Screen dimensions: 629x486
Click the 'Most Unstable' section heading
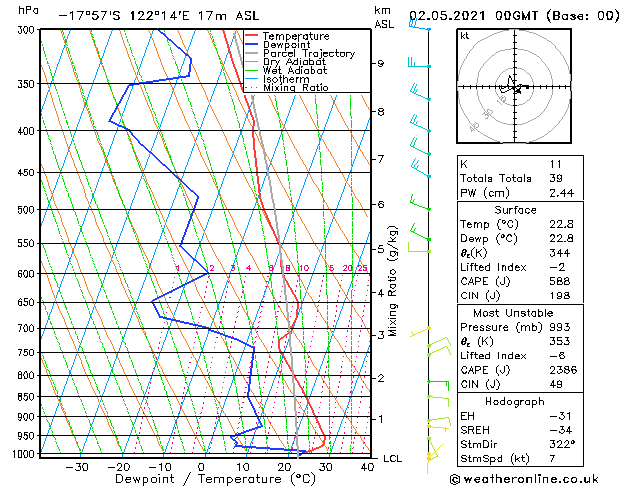coord(513,313)
